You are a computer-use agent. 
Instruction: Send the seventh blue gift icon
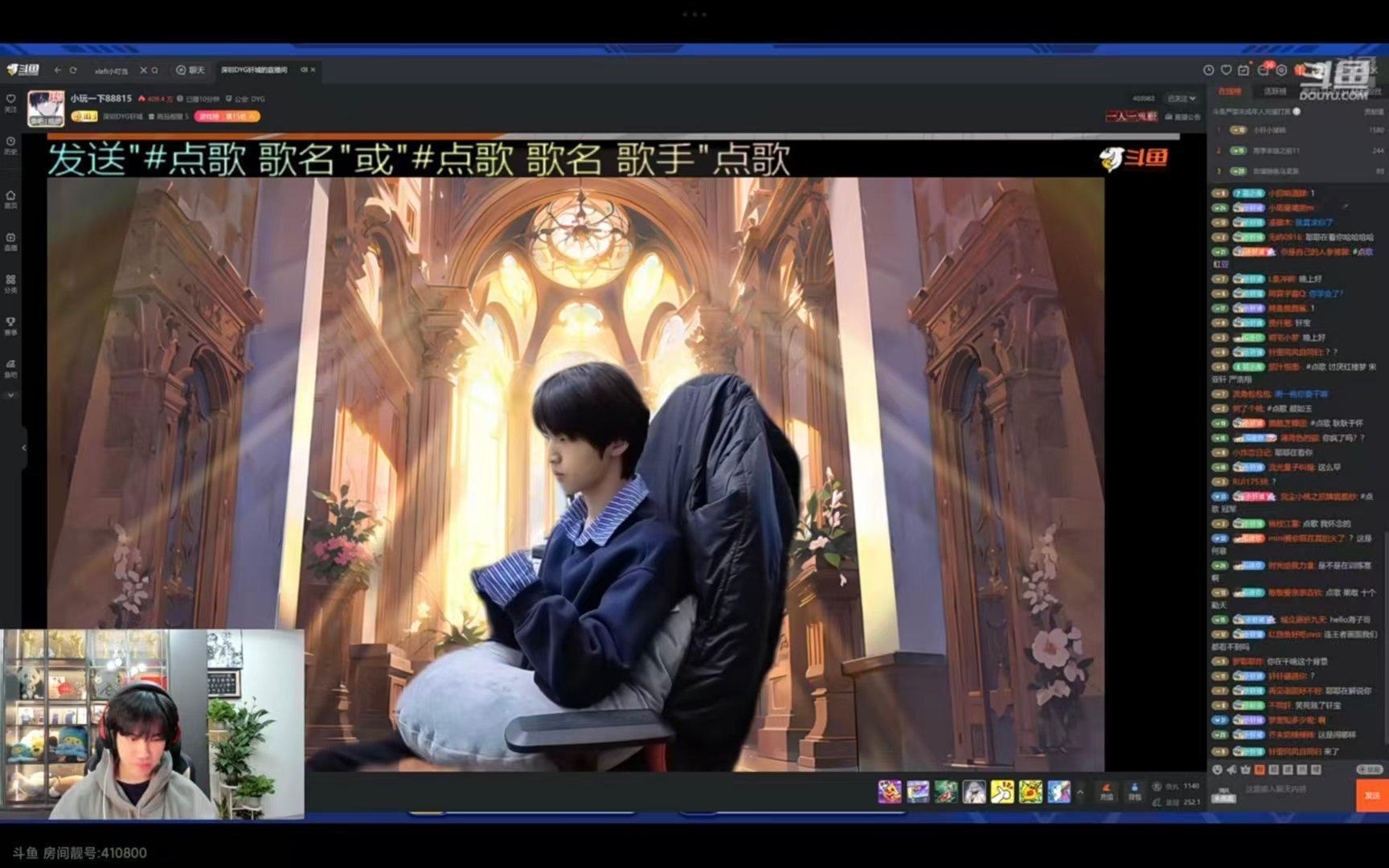[x=1059, y=792]
